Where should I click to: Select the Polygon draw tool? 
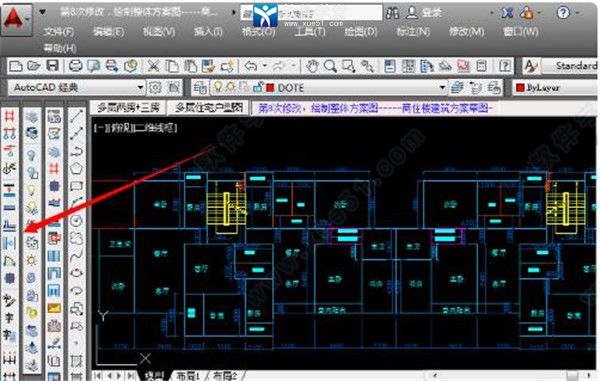tap(76, 169)
